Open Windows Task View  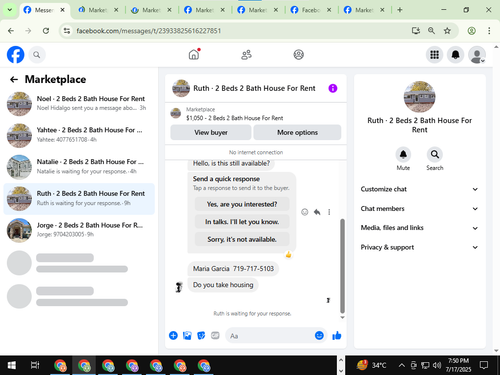(x=35, y=365)
